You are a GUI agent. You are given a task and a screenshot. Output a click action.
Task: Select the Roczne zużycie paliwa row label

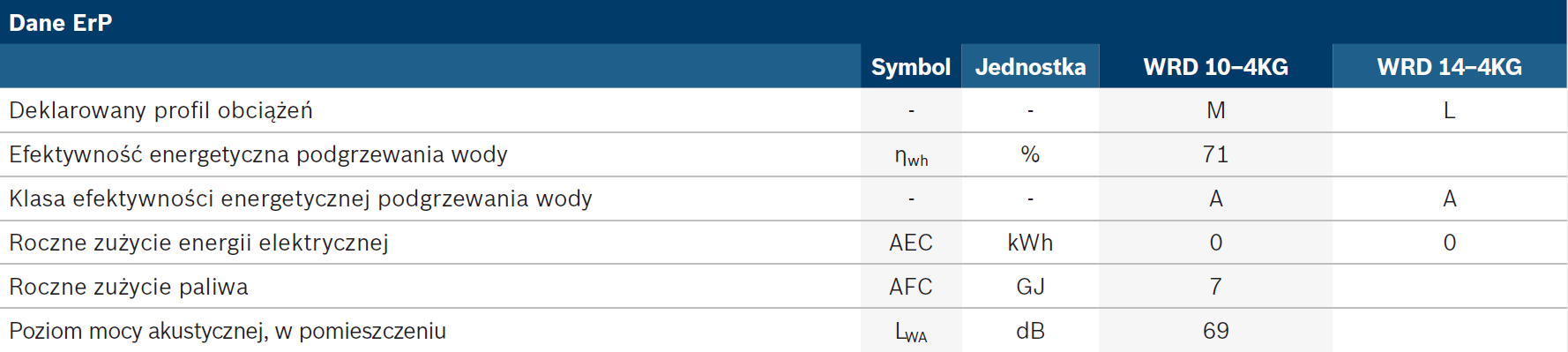(129, 287)
